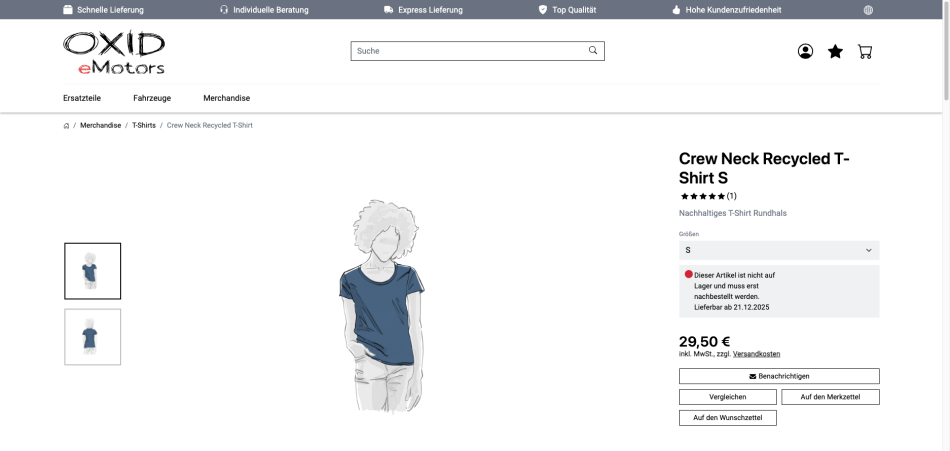Open the user account icon

[805, 51]
